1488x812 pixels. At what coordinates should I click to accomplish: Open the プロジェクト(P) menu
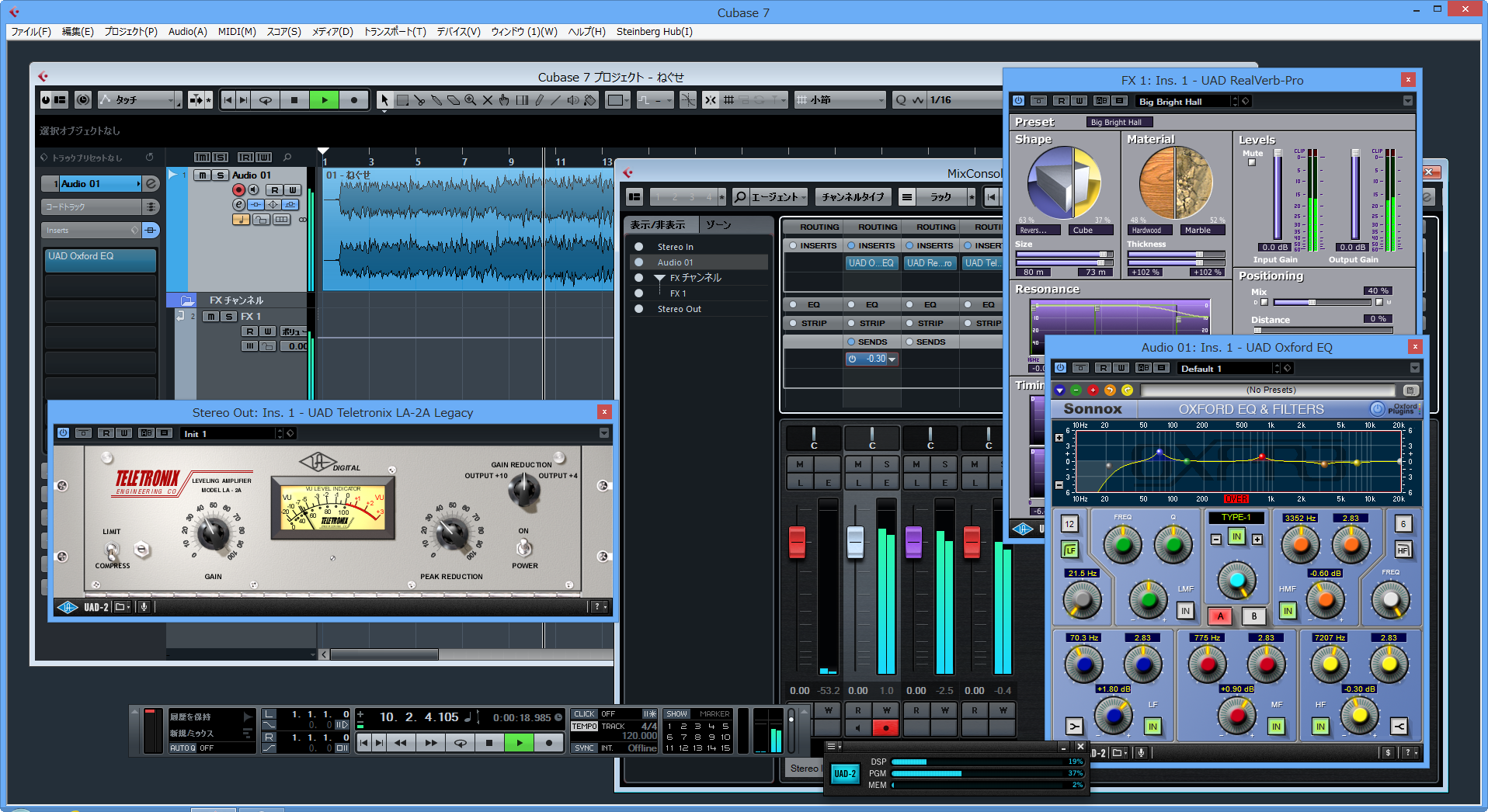[x=130, y=32]
